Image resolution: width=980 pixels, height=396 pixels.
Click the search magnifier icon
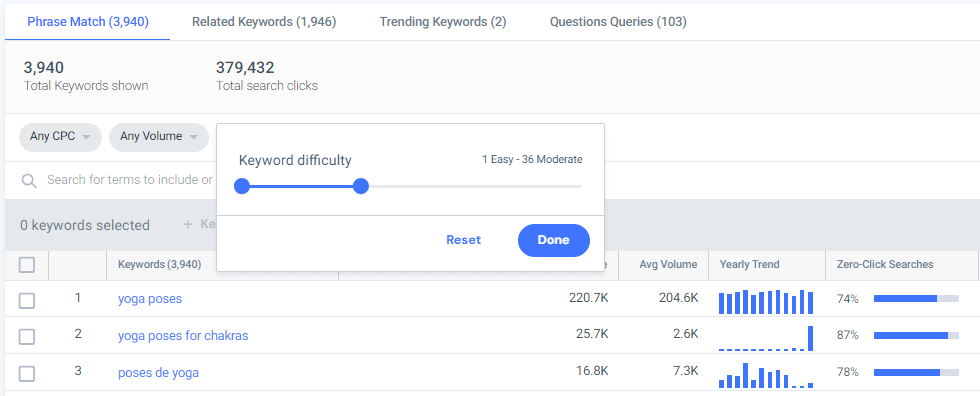29,181
